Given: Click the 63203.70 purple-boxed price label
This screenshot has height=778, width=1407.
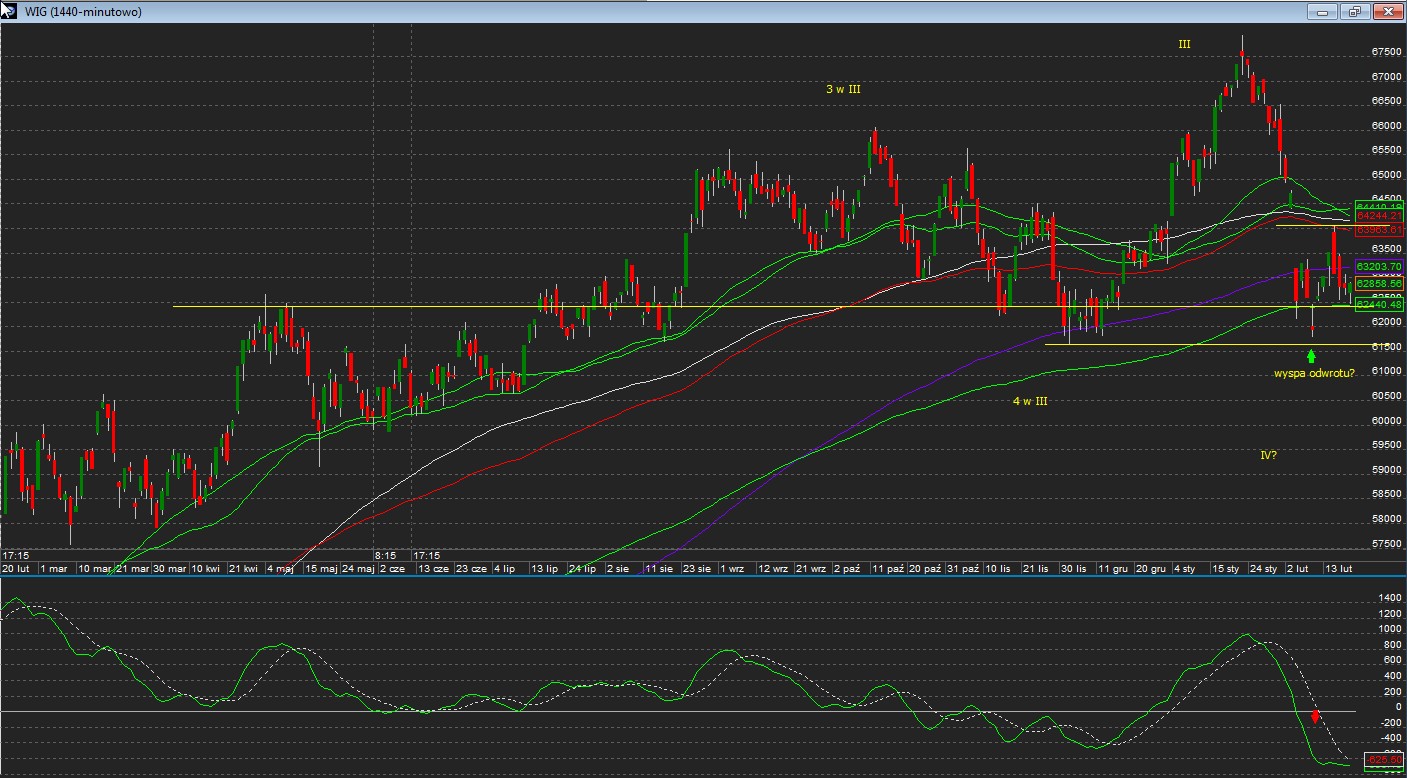Looking at the screenshot, I should [1379, 267].
